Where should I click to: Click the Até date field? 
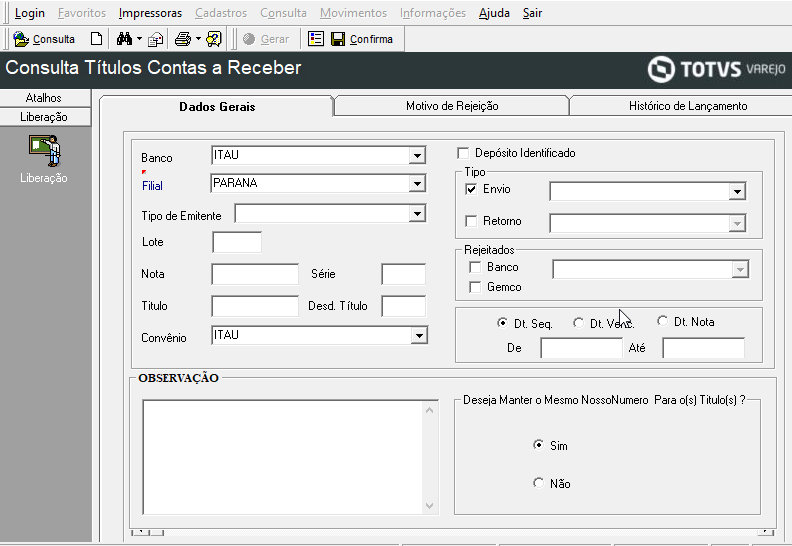pos(704,348)
